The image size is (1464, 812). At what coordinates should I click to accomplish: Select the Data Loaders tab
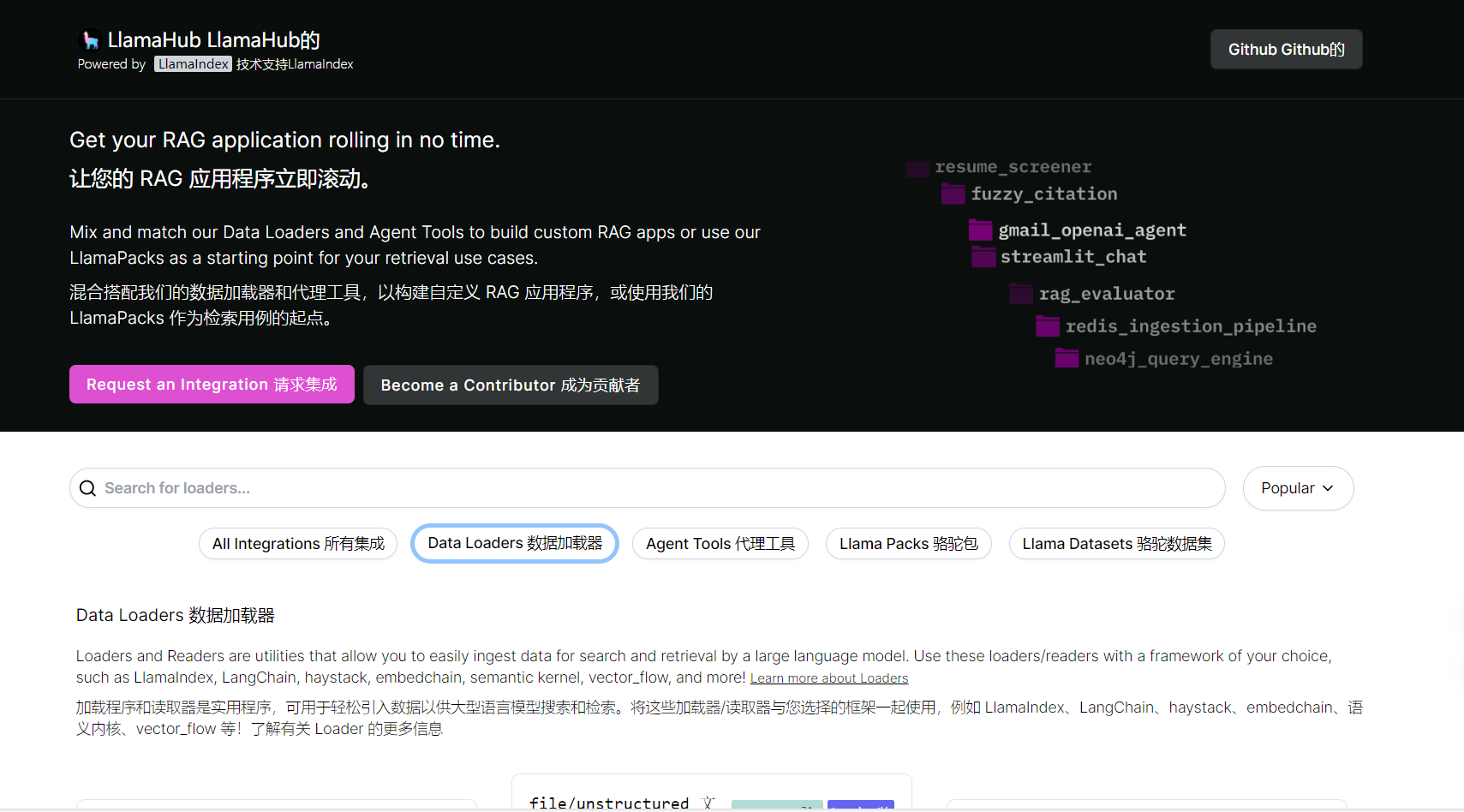point(515,543)
